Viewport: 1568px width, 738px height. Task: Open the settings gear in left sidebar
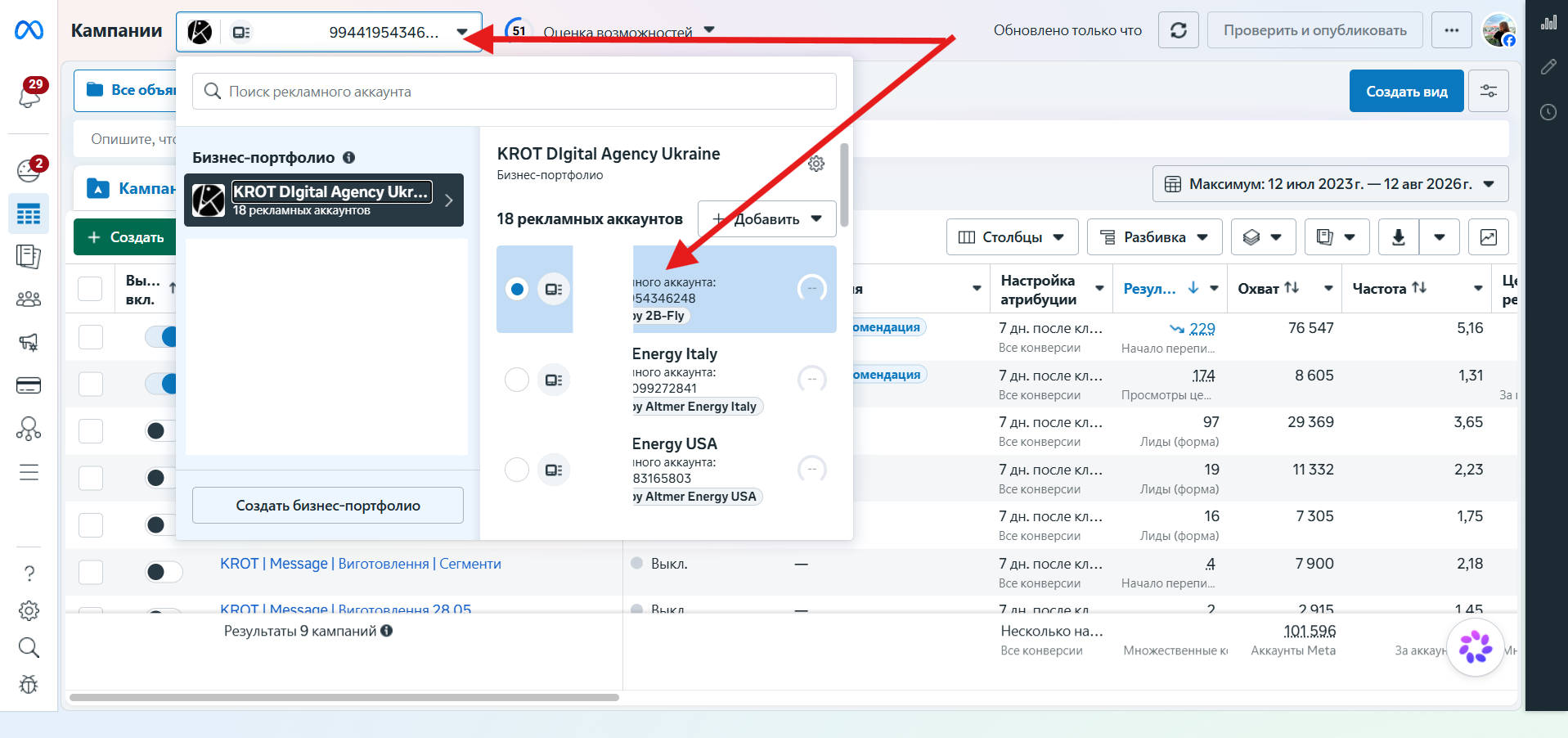point(29,610)
